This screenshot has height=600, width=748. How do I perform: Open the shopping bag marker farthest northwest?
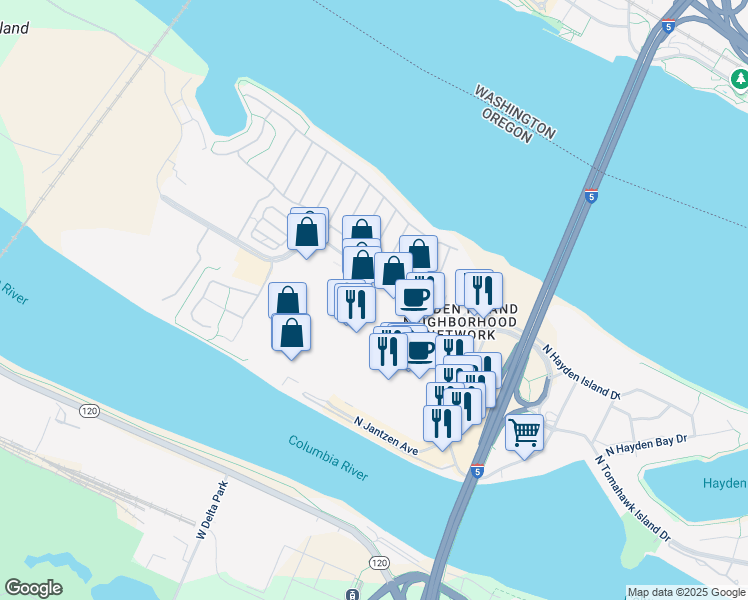[x=306, y=232]
